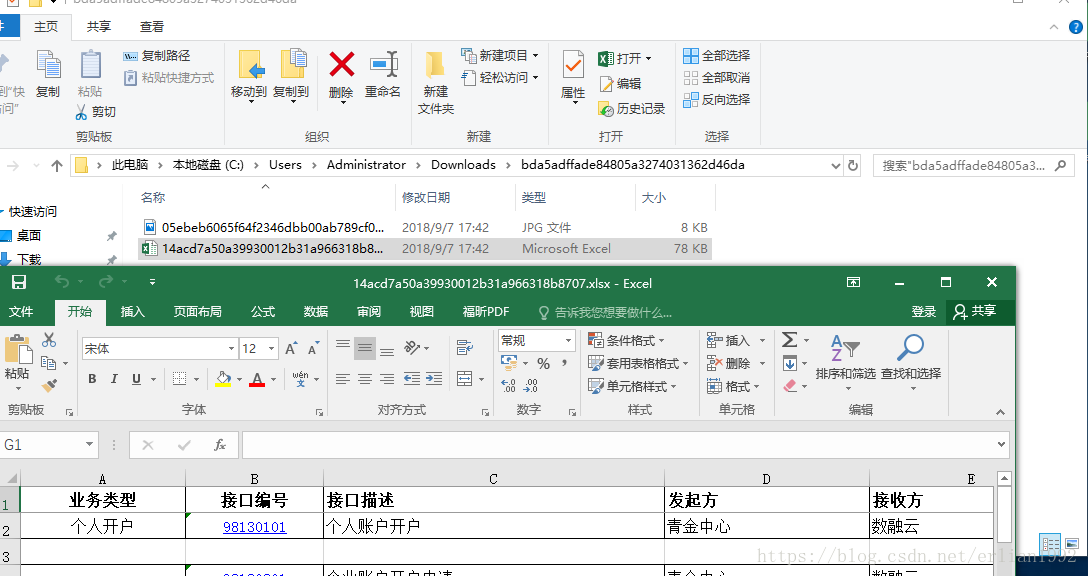1088x576 pixels.
Task: Click 新建文件夹 in Explorer ribbon
Action: point(436,82)
